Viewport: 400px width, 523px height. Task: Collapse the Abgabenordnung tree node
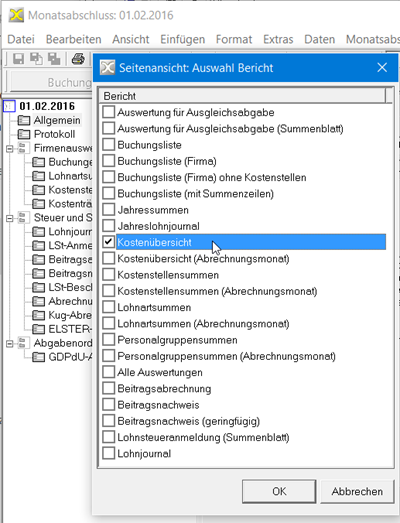(x=10, y=344)
